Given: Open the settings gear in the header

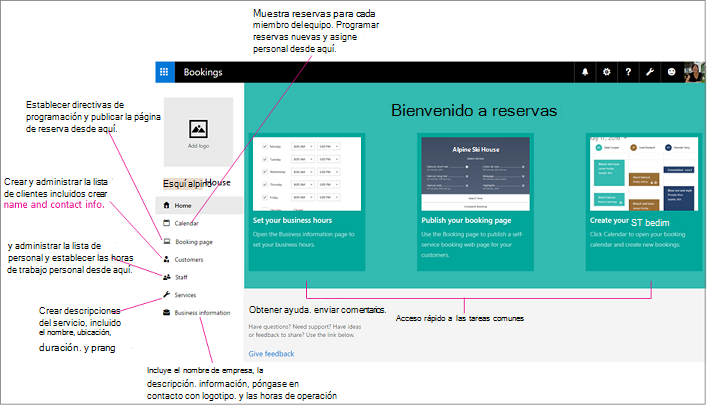Looking at the screenshot, I should 606,72.
